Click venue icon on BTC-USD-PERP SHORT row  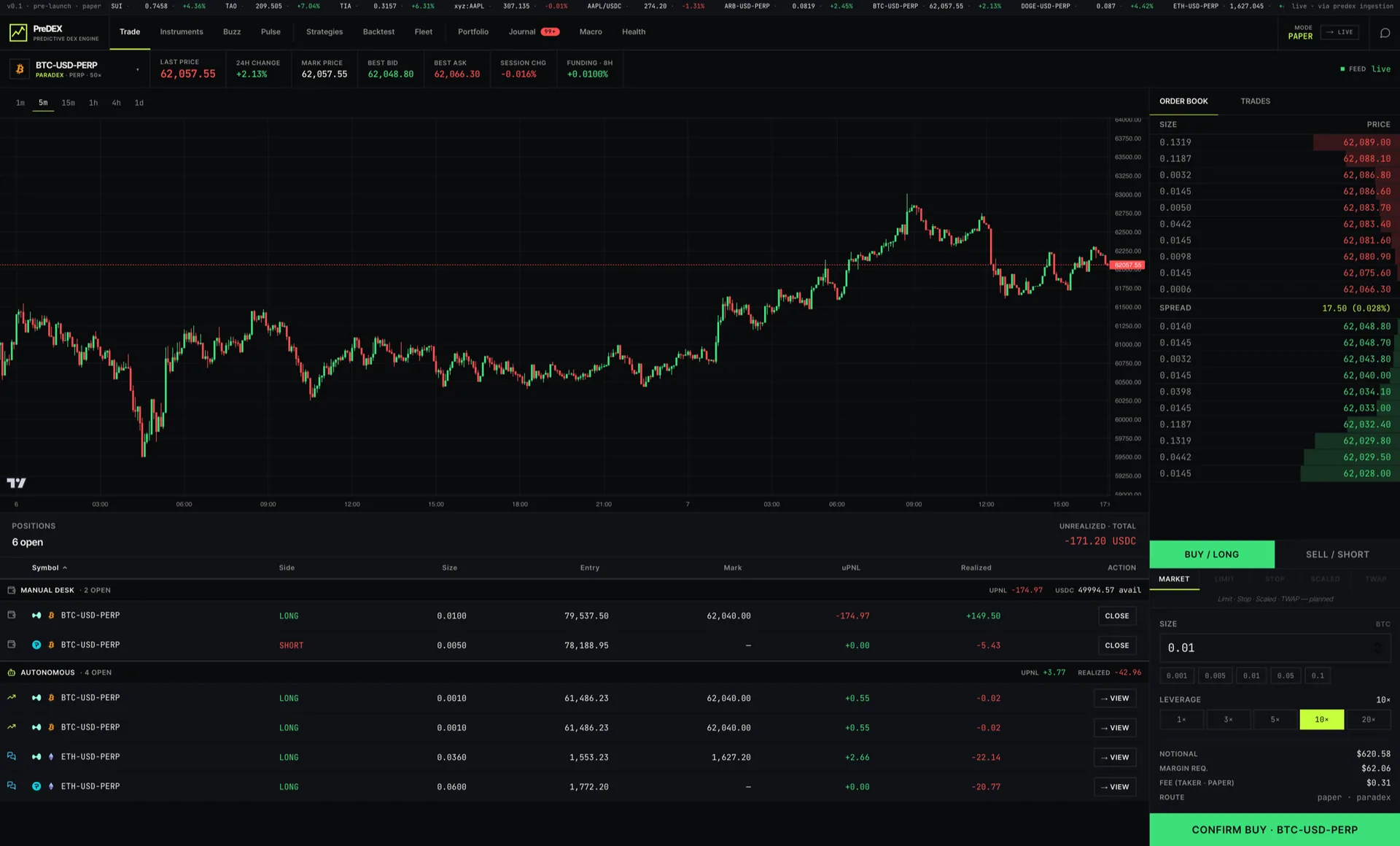coord(36,645)
